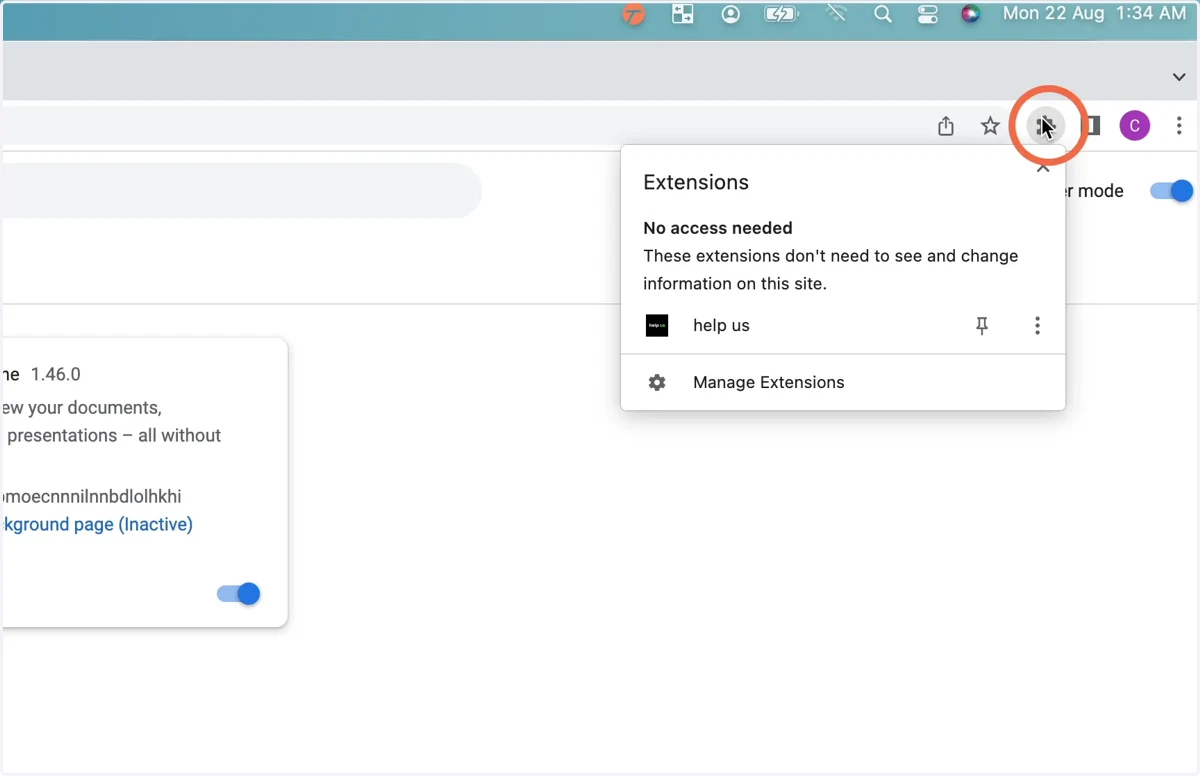This screenshot has width=1200, height=776.
Task: Click the No access needed heading
Action: pyautogui.click(x=718, y=228)
